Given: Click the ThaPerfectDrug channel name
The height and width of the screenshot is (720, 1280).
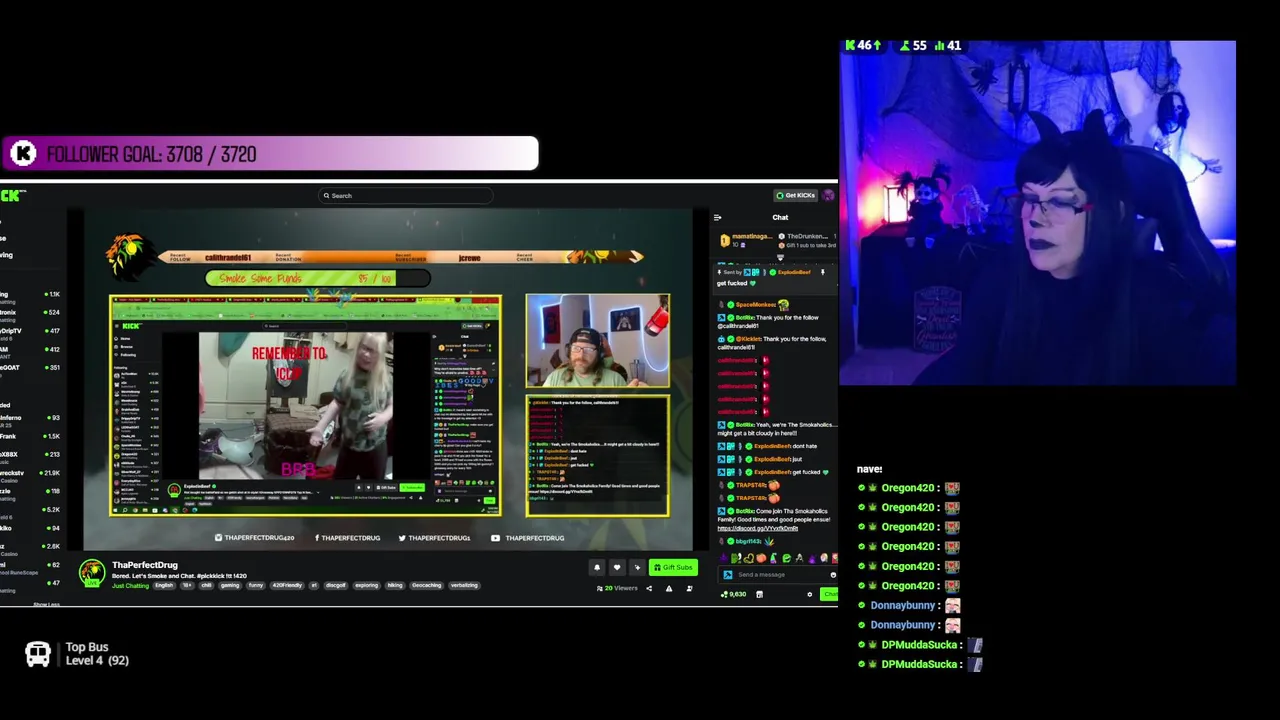Looking at the screenshot, I should pyautogui.click(x=145, y=565).
